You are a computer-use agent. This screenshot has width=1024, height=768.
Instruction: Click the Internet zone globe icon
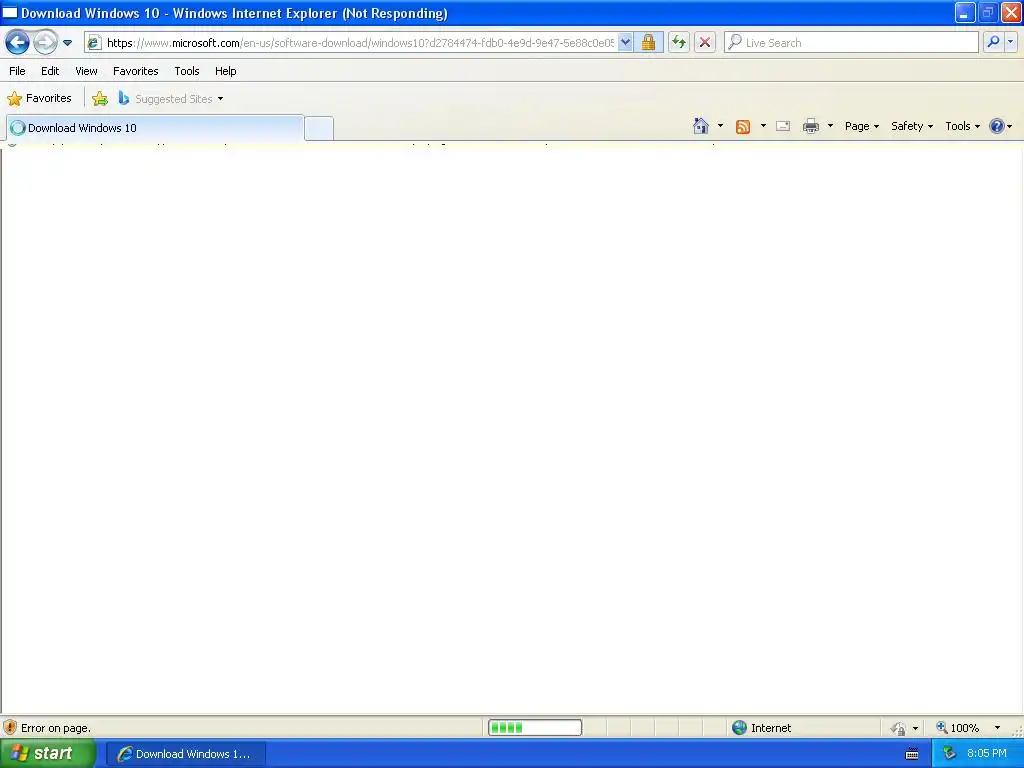coord(739,728)
